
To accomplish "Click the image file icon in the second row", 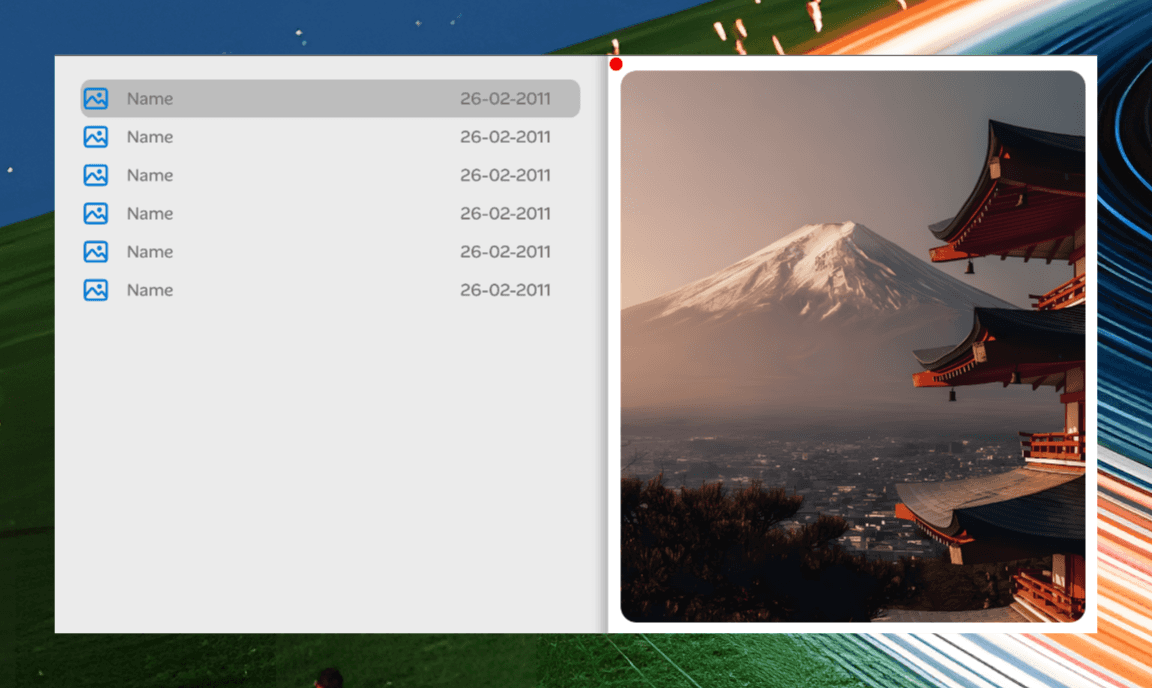I will pos(96,137).
